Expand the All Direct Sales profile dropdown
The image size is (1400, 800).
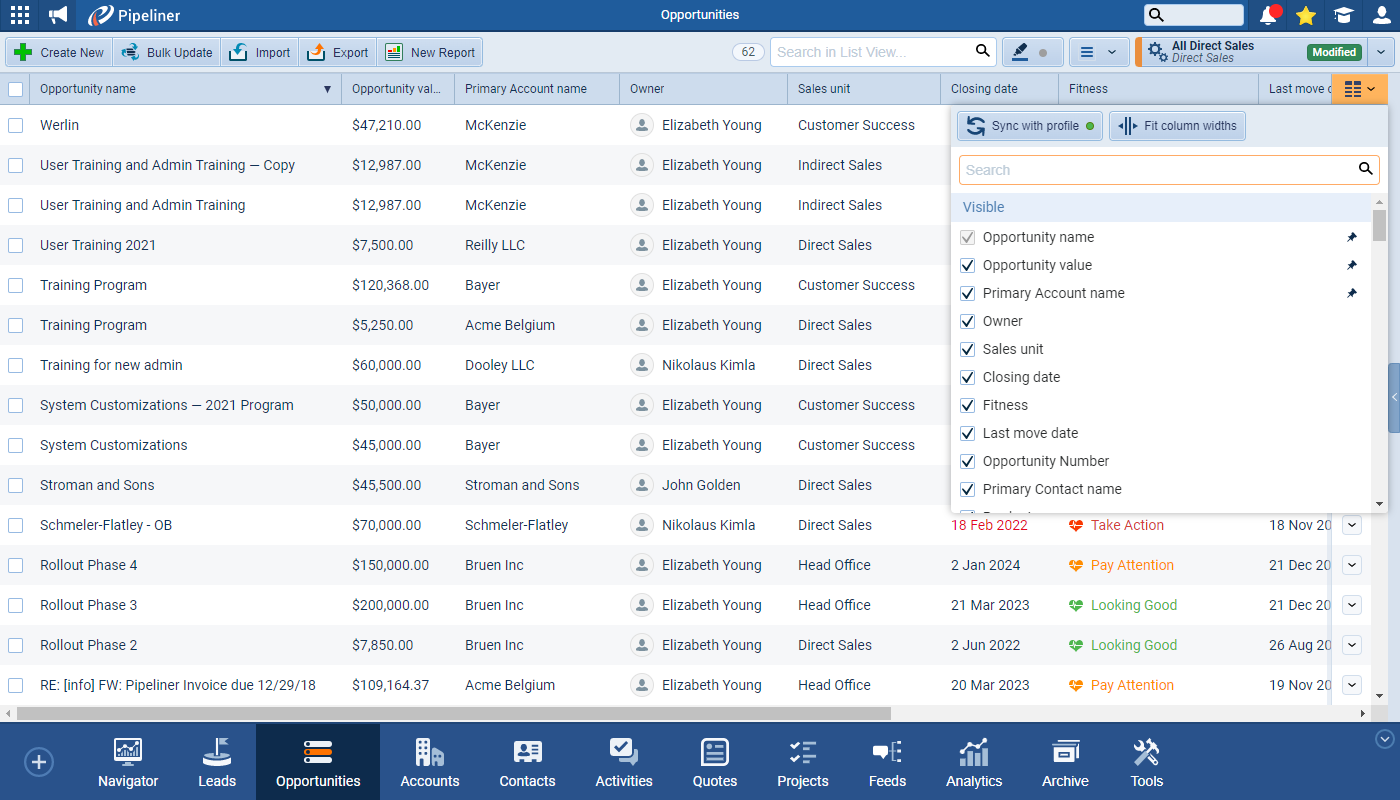point(1381,52)
